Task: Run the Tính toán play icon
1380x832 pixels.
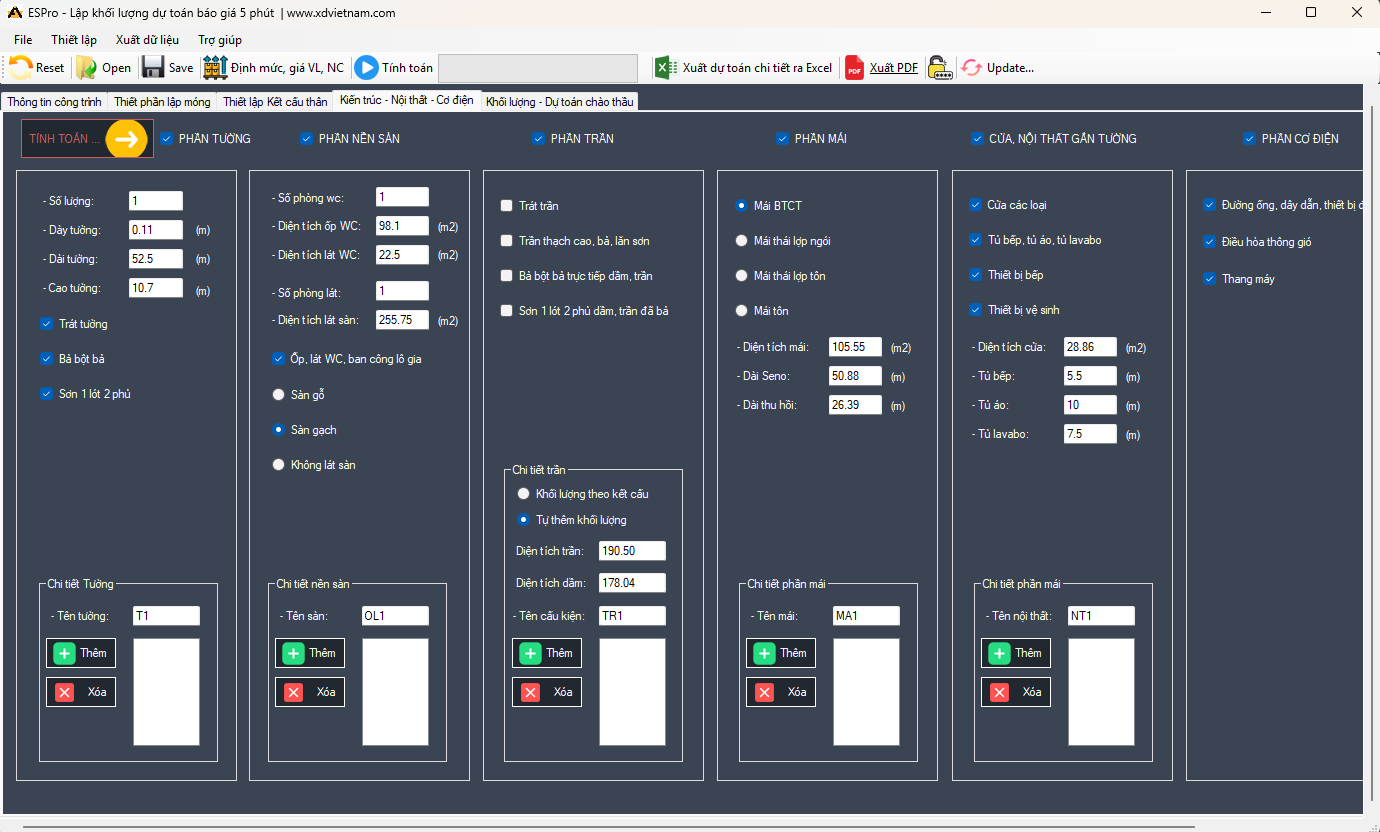Action: [x=366, y=68]
